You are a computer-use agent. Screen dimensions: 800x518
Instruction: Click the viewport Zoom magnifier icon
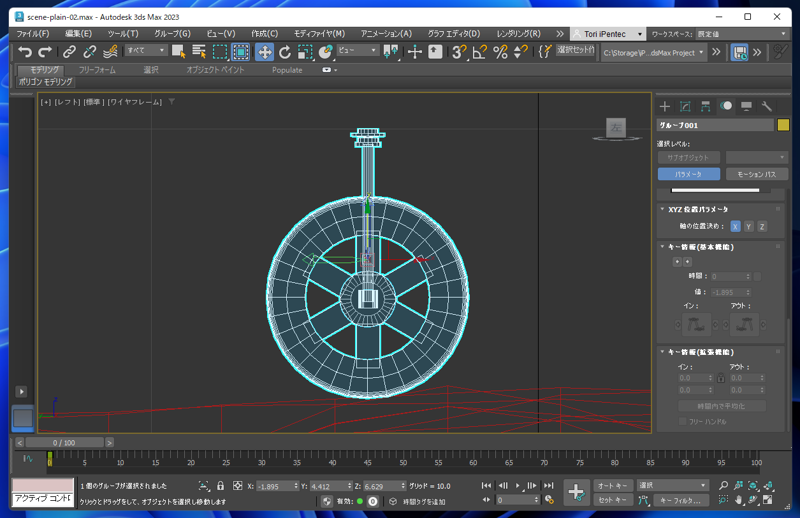723,485
